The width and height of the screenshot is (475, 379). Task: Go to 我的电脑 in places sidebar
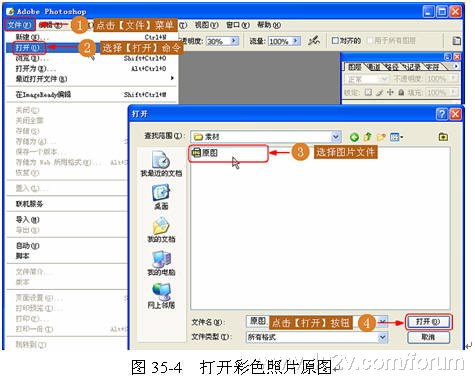click(x=161, y=263)
